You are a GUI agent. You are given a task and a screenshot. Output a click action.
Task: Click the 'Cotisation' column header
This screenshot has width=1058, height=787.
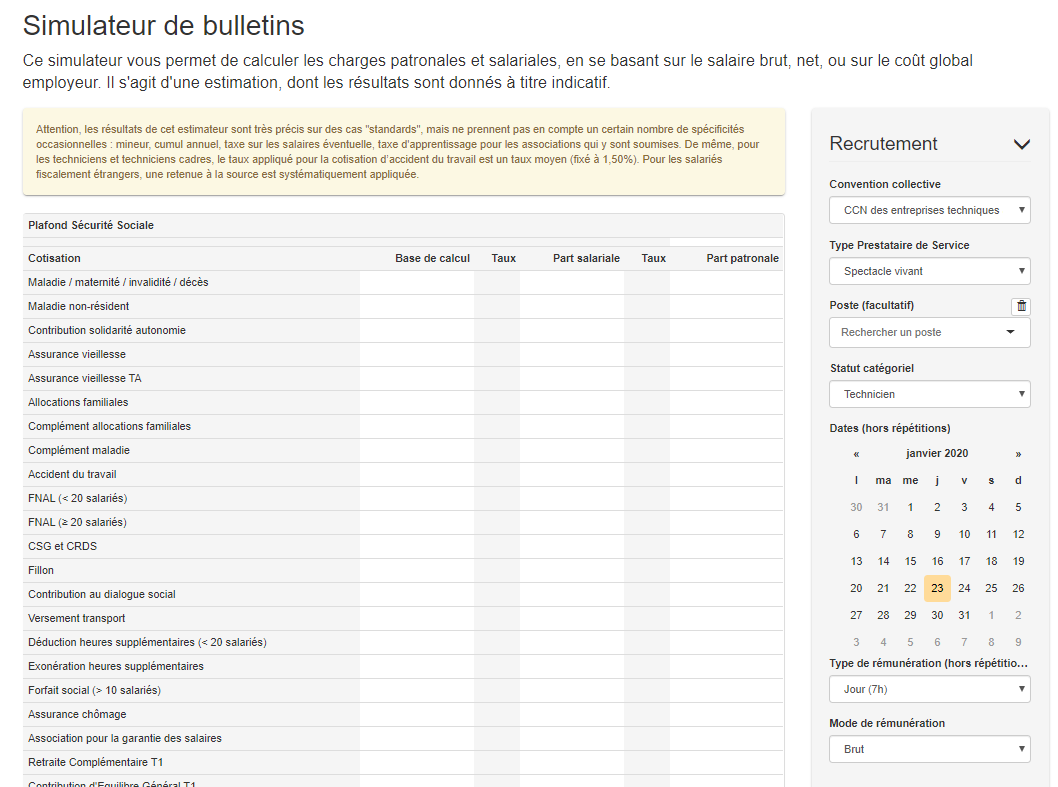point(55,258)
